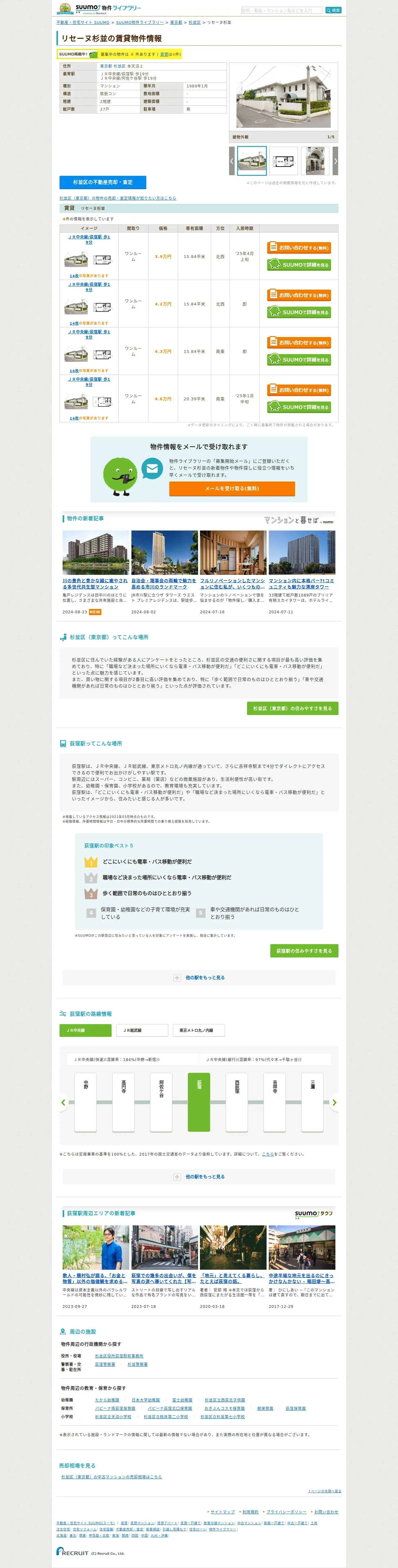Open floor plan thumbnail of 4.6万円 listing
This screenshot has width=398, height=1568.
point(102,402)
